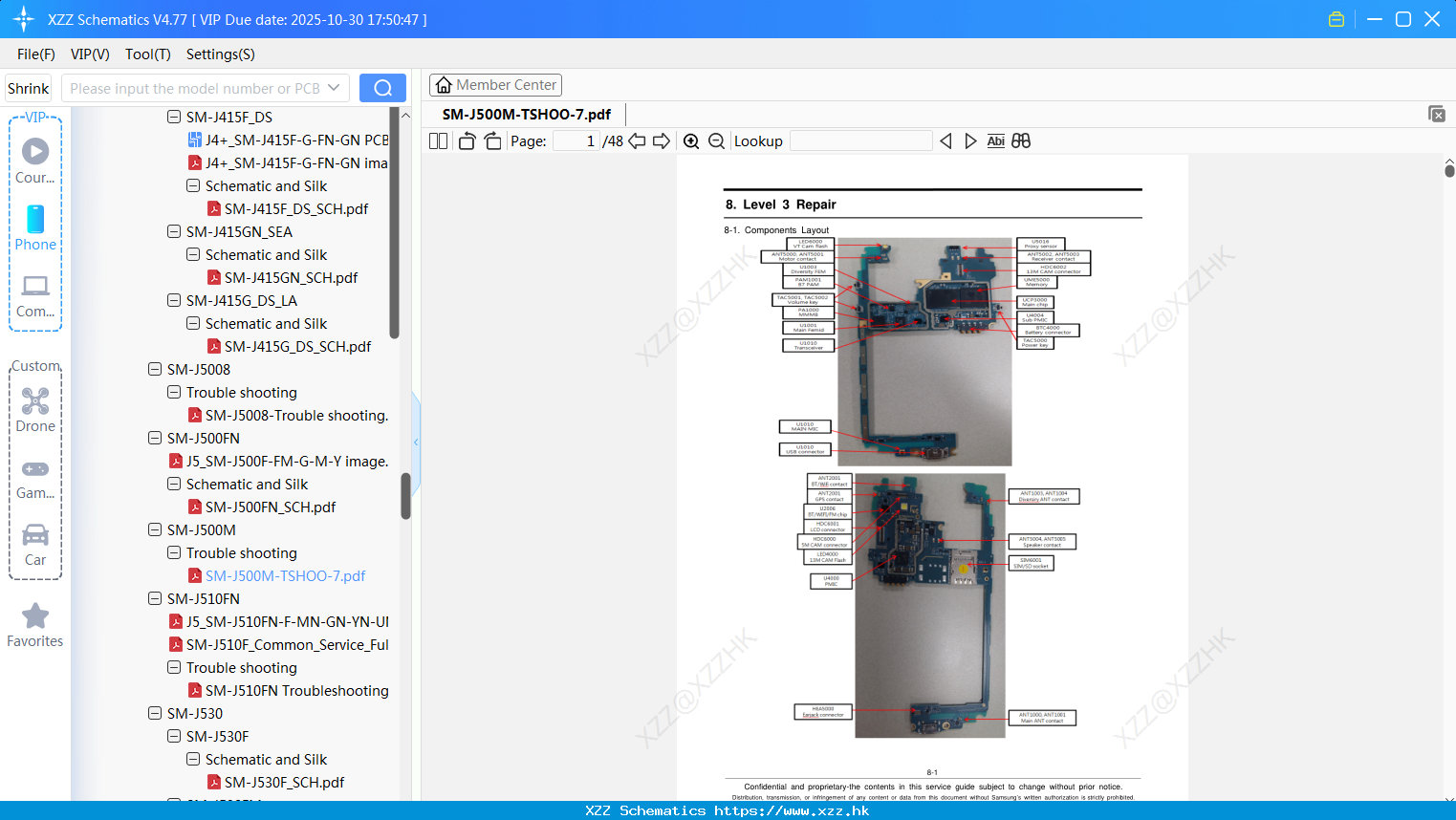Open the Tool(T) menu

tap(148, 54)
